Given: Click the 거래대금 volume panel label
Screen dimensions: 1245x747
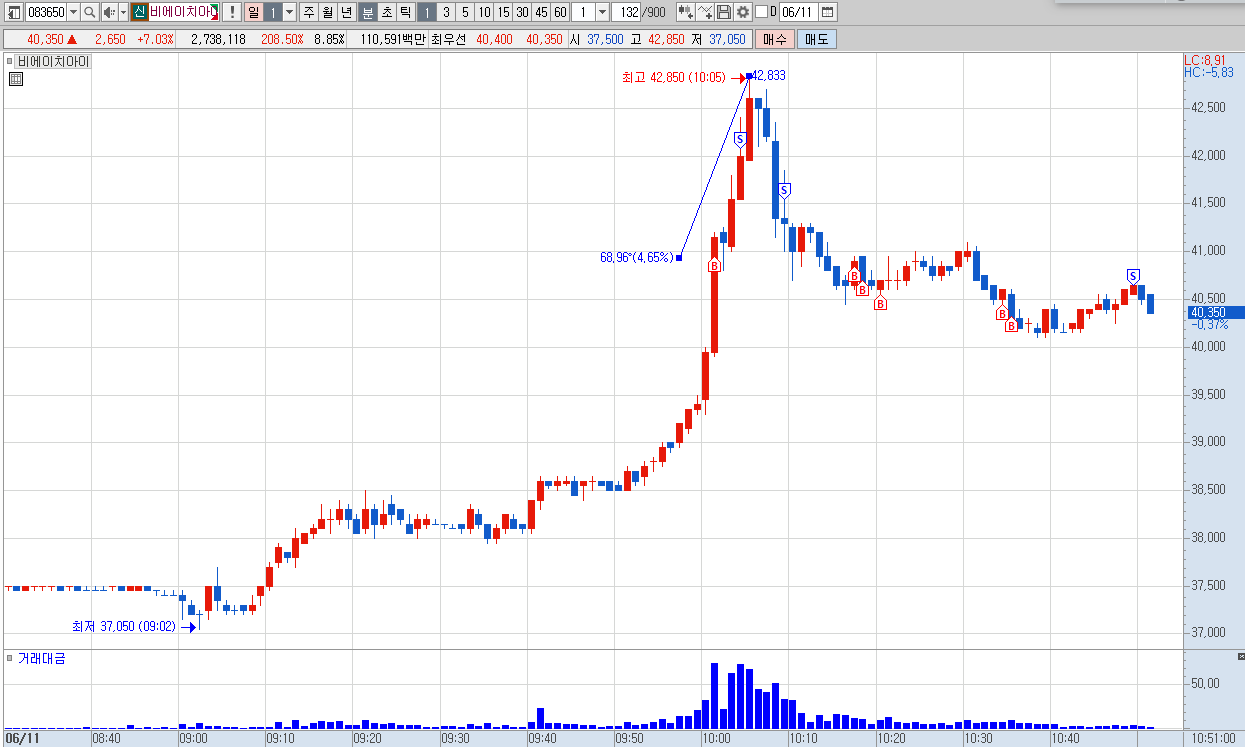Looking at the screenshot, I should [41, 658].
